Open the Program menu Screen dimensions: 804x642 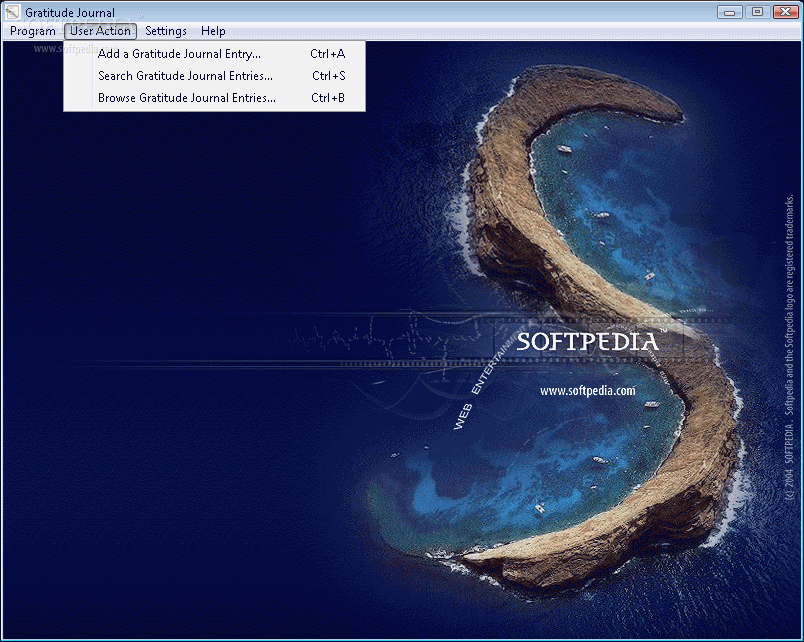point(33,31)
